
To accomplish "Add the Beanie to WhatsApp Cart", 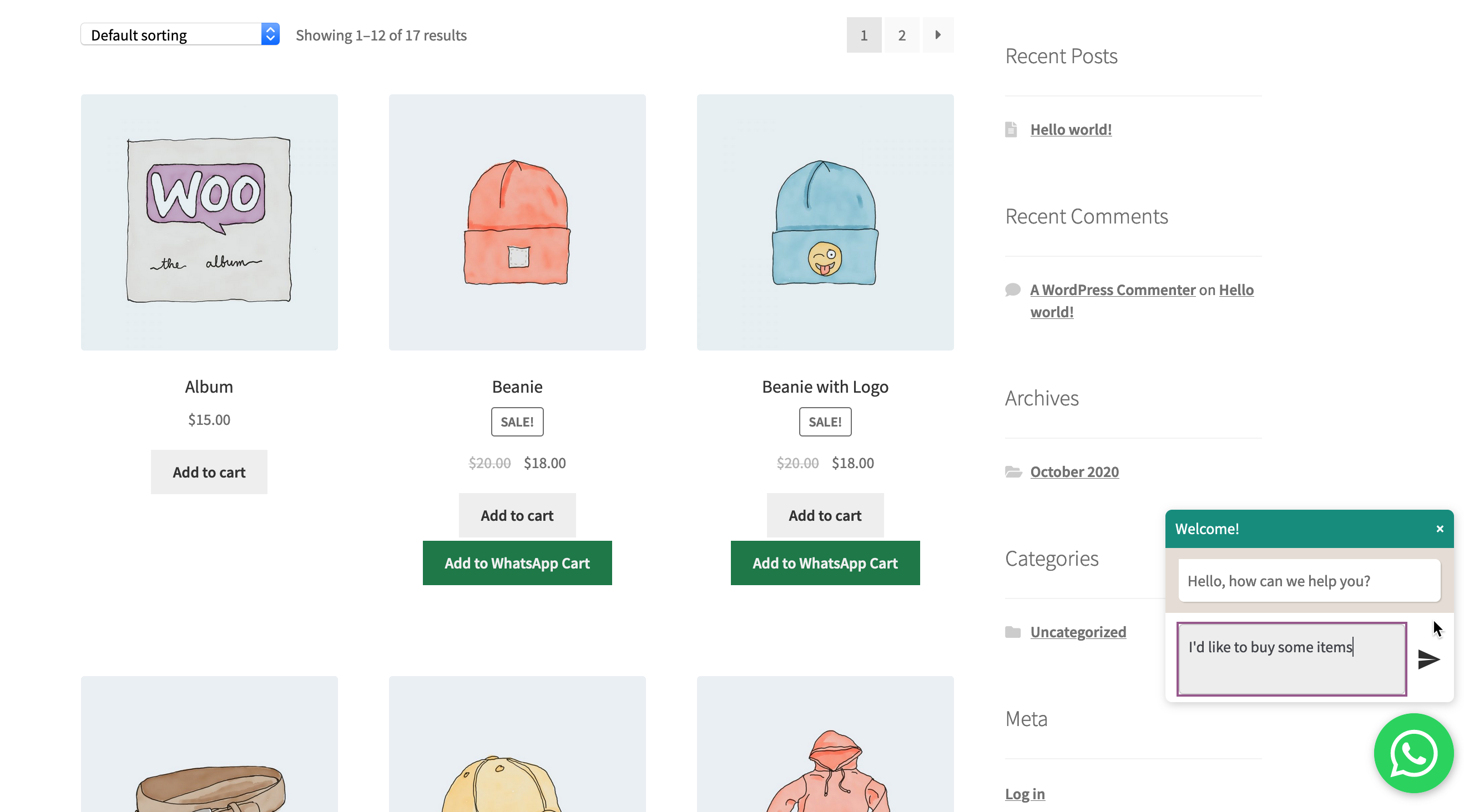I will 517,563.
